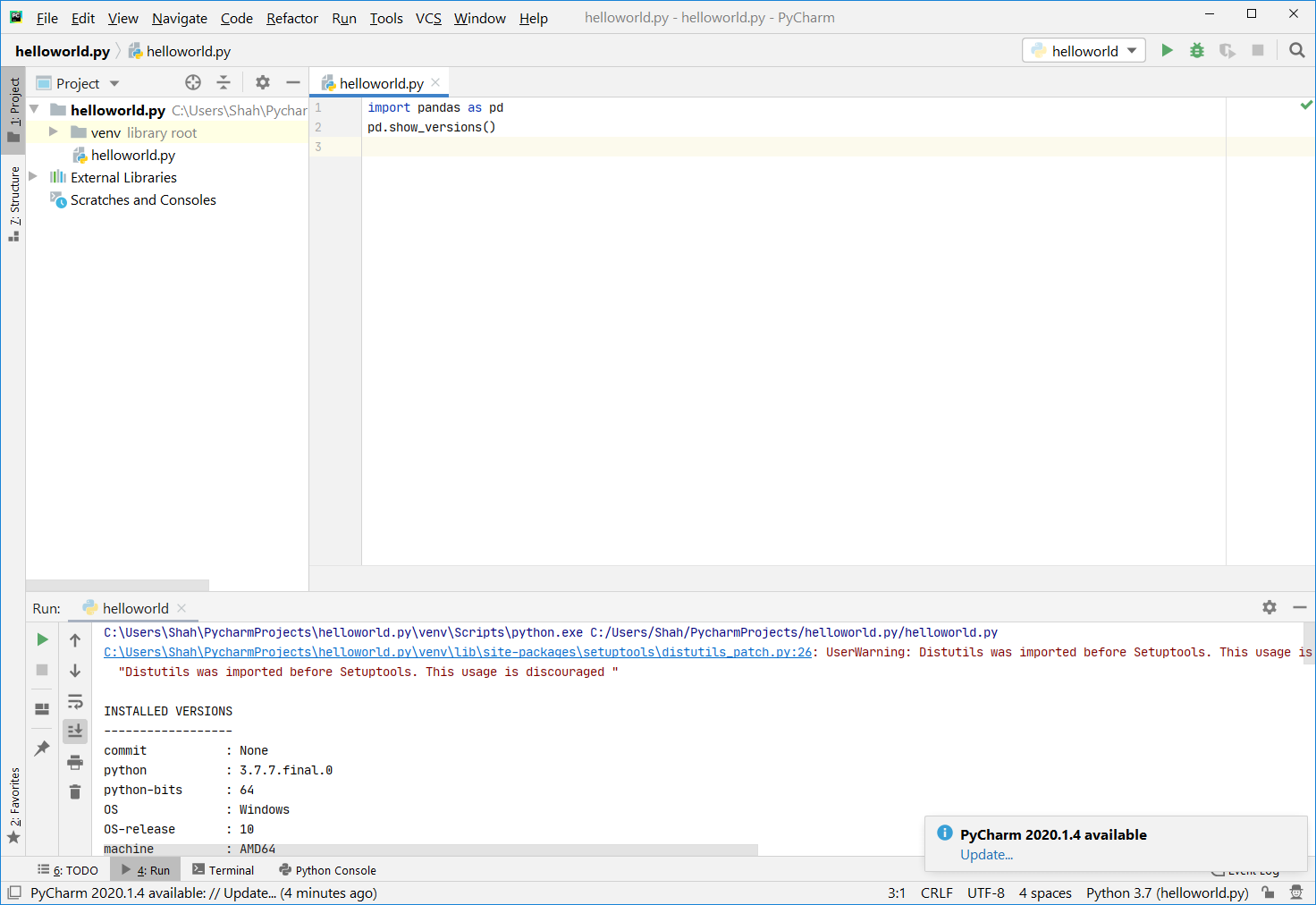Open the Navigate menu

click(180, 18)
